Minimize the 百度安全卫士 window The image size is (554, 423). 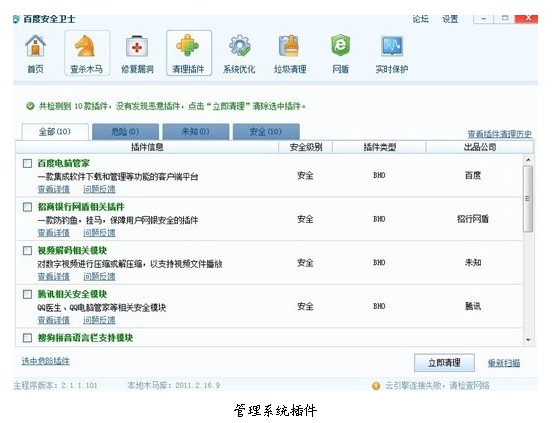[x=483, y=19]
